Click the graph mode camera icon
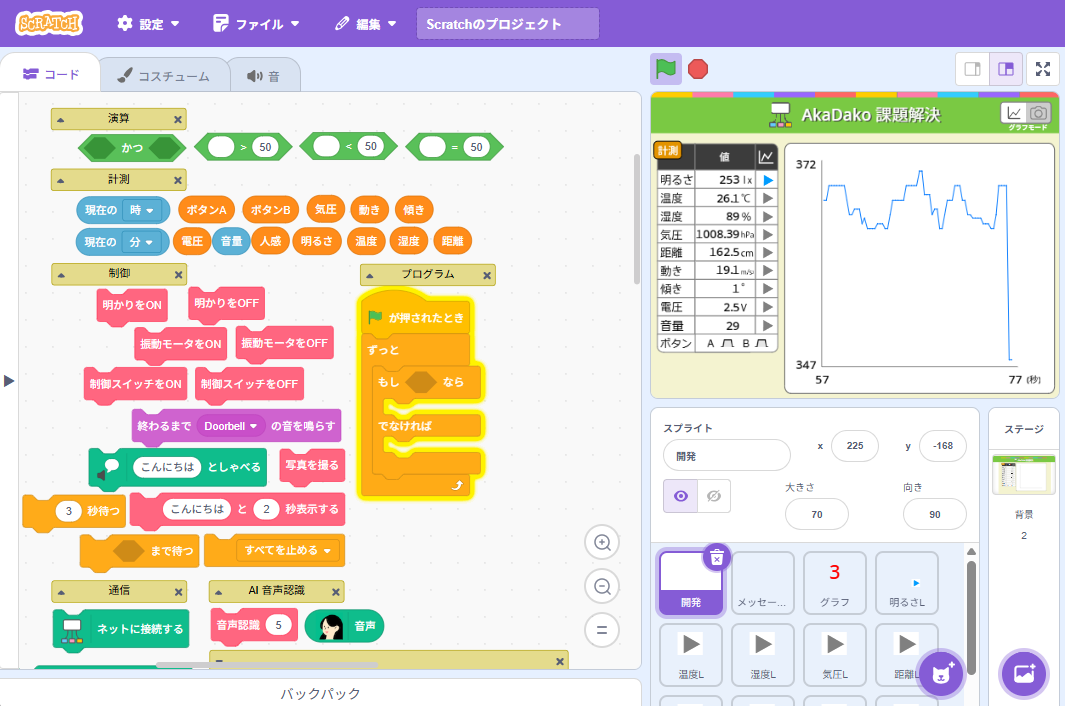Image resolution: width=1065 pixels, height=706 pixels. pyautogui.click(x=1039, y=113)
